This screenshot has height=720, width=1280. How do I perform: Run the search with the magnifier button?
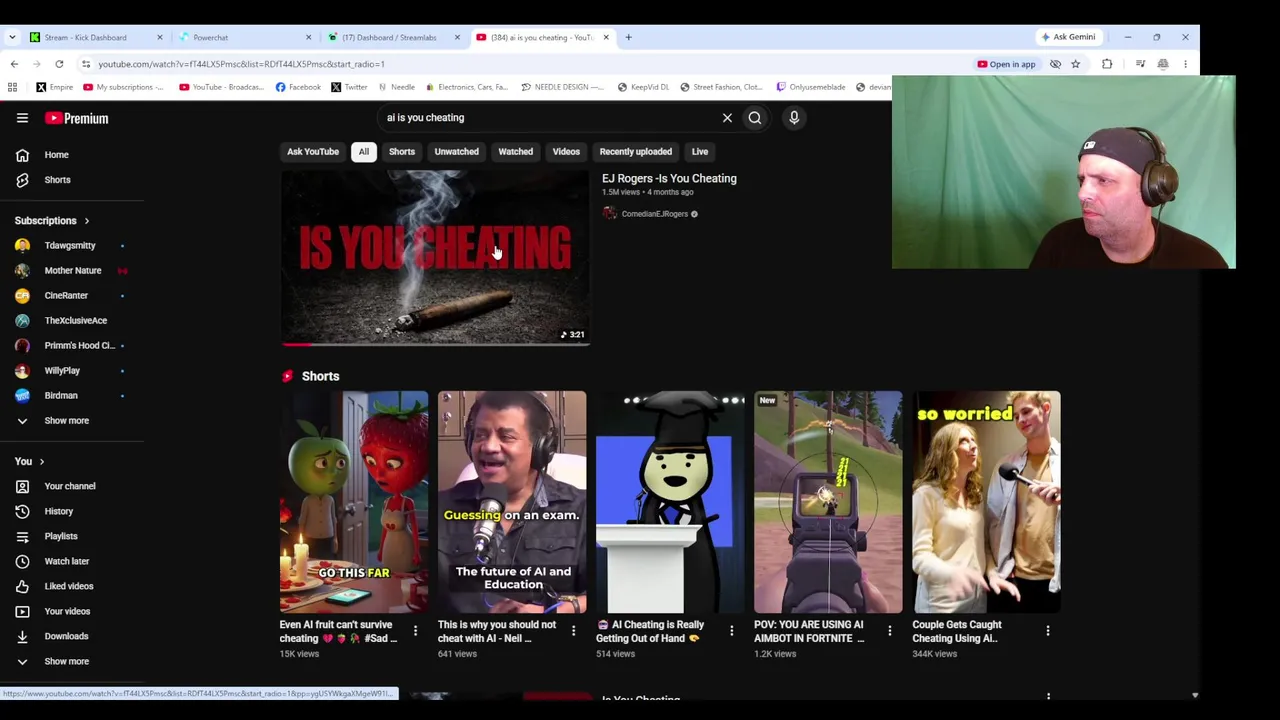(755, 118)
